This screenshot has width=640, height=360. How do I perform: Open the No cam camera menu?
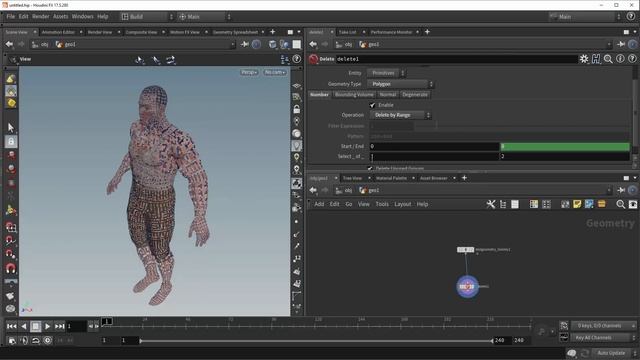tap(275, 72)
